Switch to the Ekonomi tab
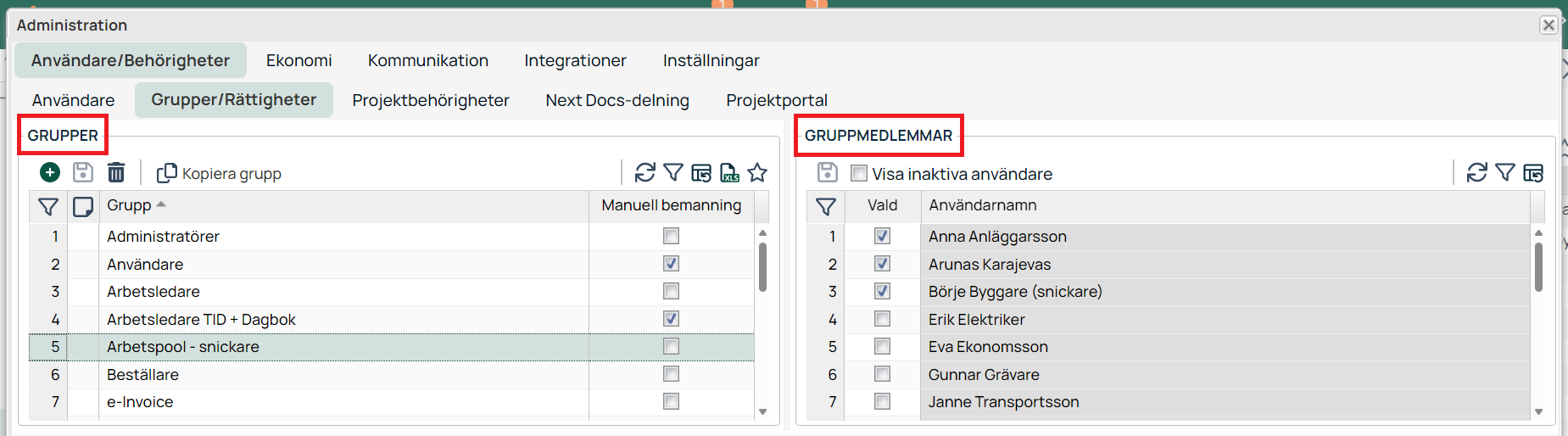The image size is (1568, 436). [299, 61]
